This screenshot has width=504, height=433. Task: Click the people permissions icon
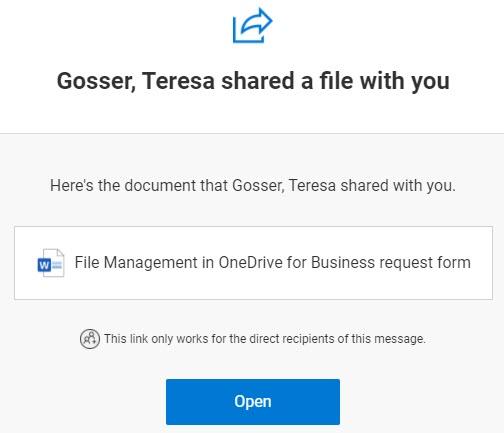[90, 339]
